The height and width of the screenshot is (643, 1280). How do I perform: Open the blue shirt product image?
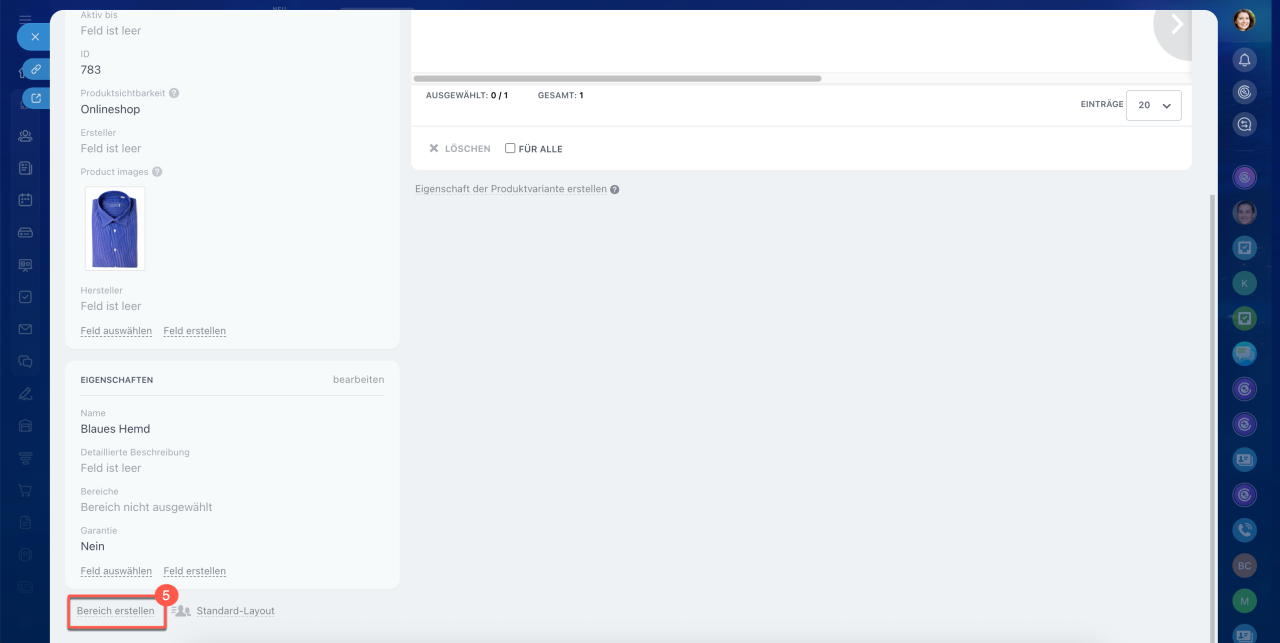(x=115, y=229)
